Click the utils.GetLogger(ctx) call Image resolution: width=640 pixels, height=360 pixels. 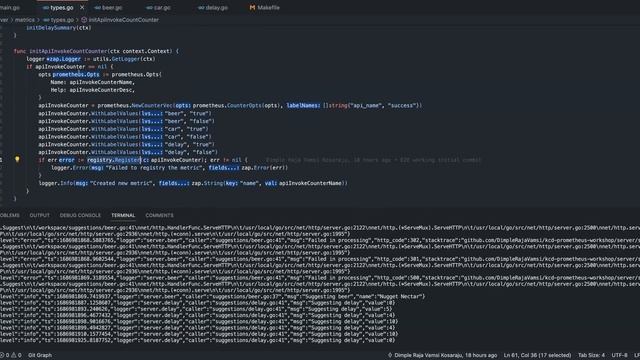(124, 59)
